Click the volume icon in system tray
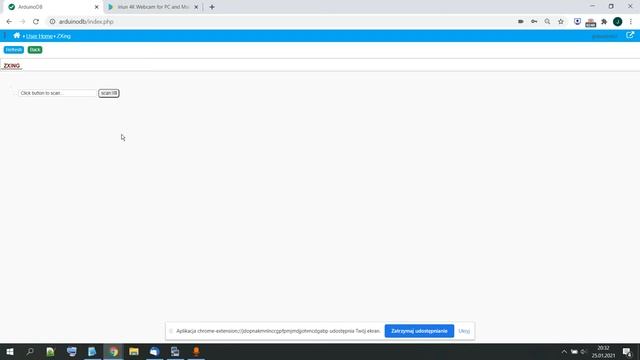The height and width of the screenshot is (360, 640). click(x=584, y=351)
